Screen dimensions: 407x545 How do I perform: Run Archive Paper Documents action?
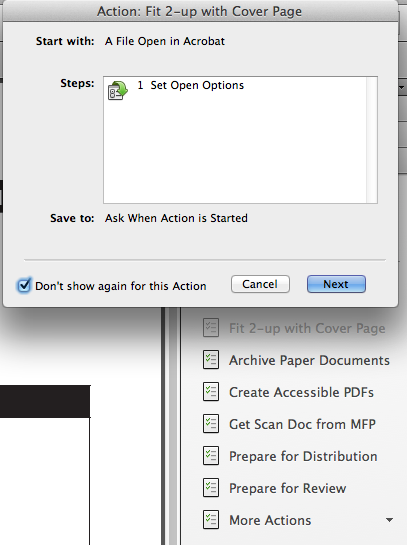click(309, 360)
